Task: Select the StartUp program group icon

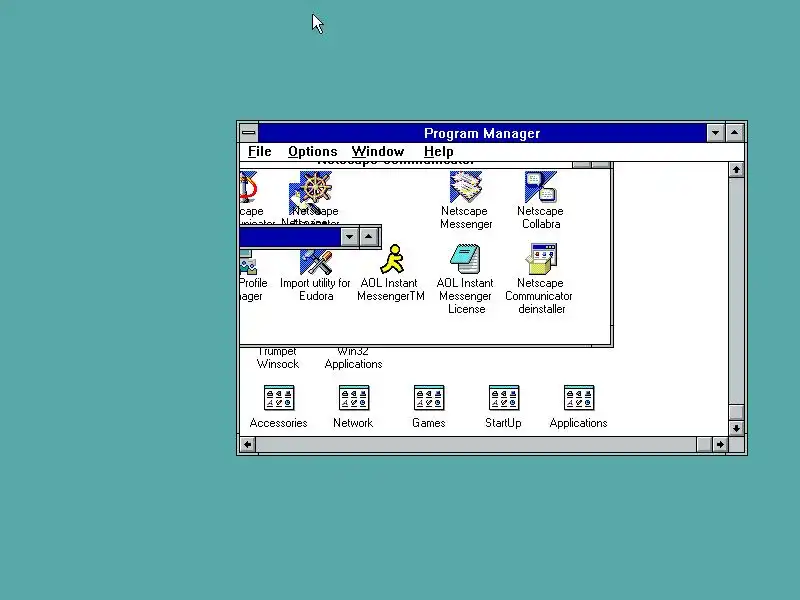Action: coord(504,398)
